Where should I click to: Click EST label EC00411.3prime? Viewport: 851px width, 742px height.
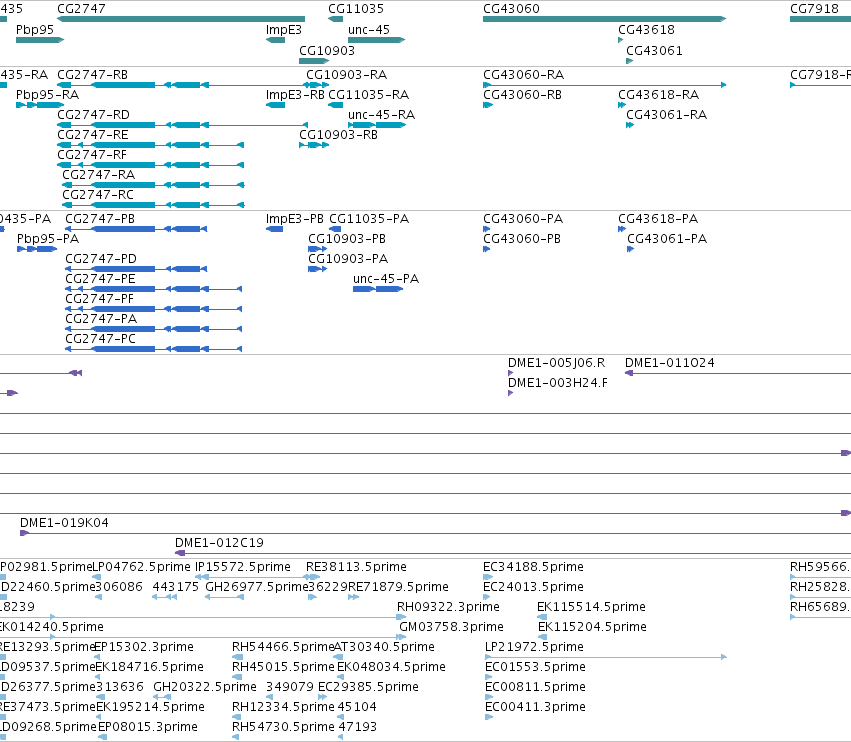535,707
